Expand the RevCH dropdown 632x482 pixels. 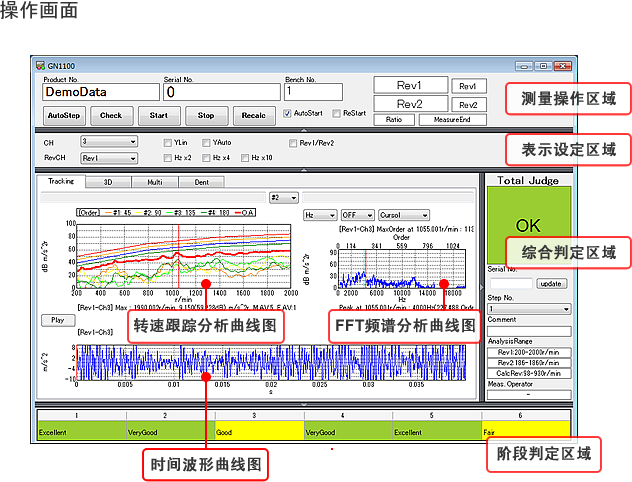109,158
